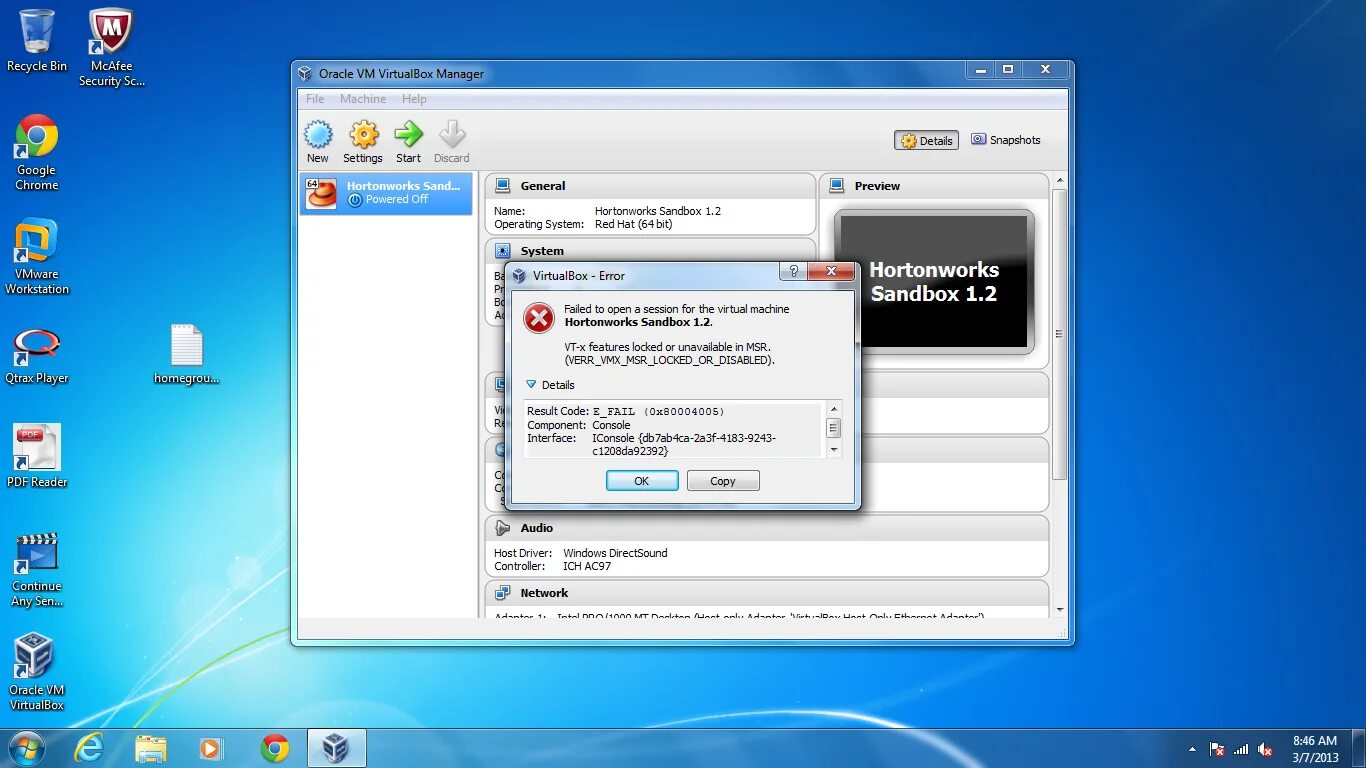Viewport: 1366px width, 768px height.
Task: Click OK in the error dialog
Action: (642, 481)
